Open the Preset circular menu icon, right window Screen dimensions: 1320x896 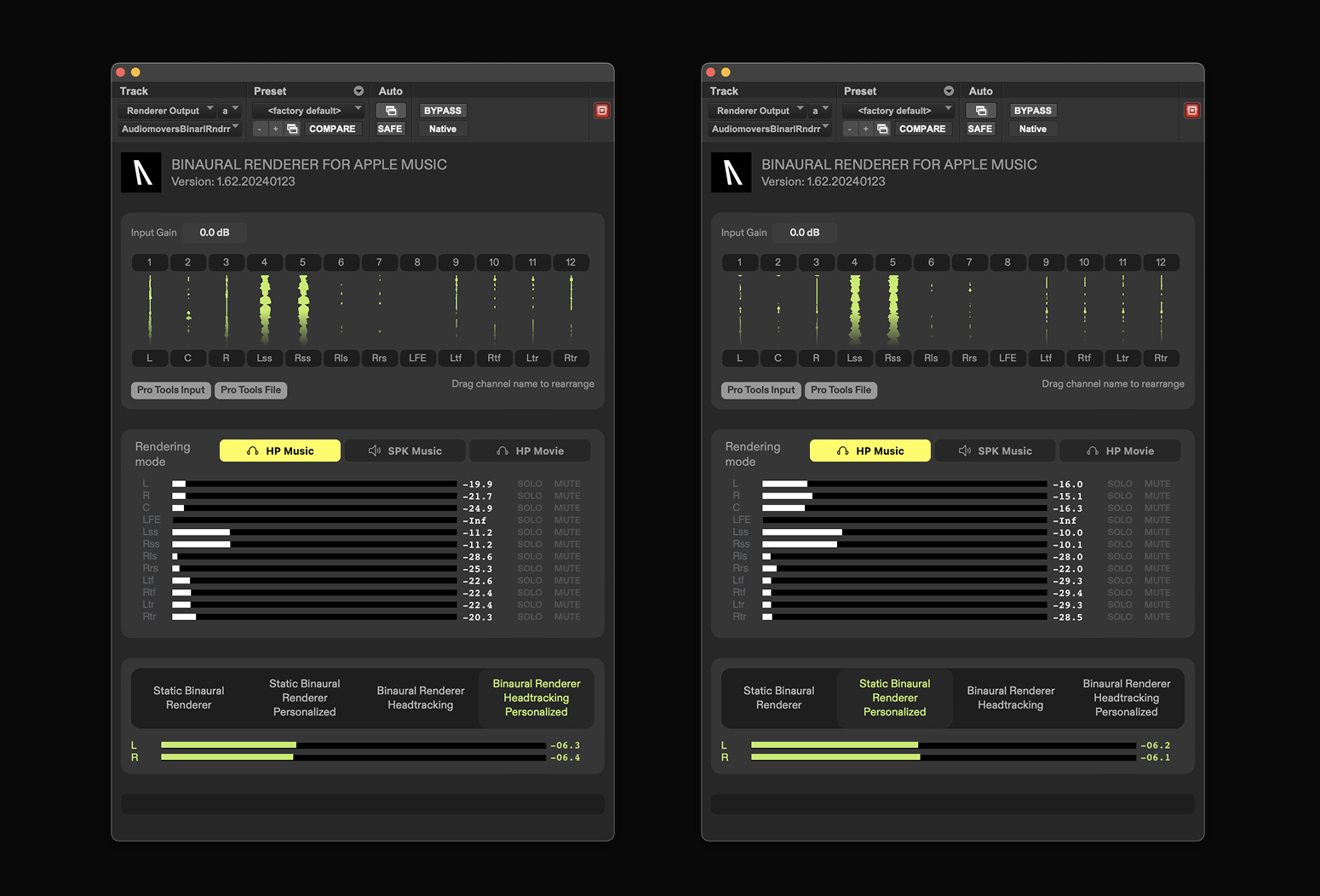click(949, 91)
